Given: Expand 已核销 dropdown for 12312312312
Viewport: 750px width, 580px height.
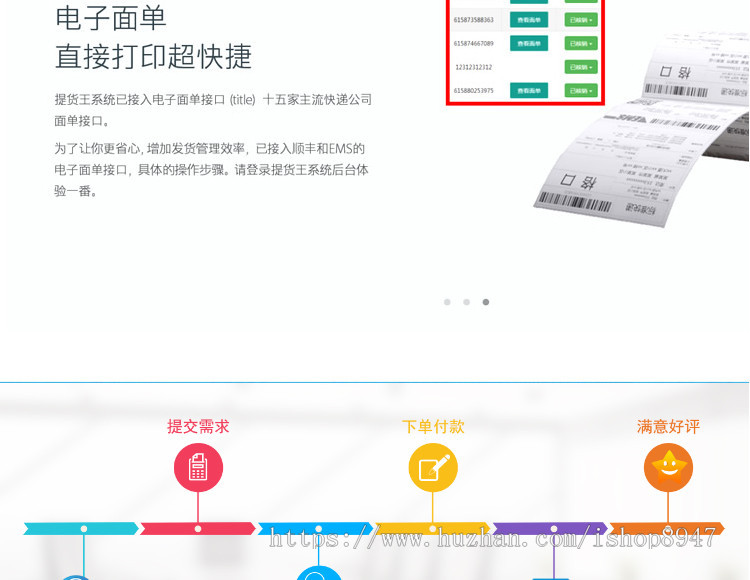Looking at the screenshot, I should tap(581, 67).
